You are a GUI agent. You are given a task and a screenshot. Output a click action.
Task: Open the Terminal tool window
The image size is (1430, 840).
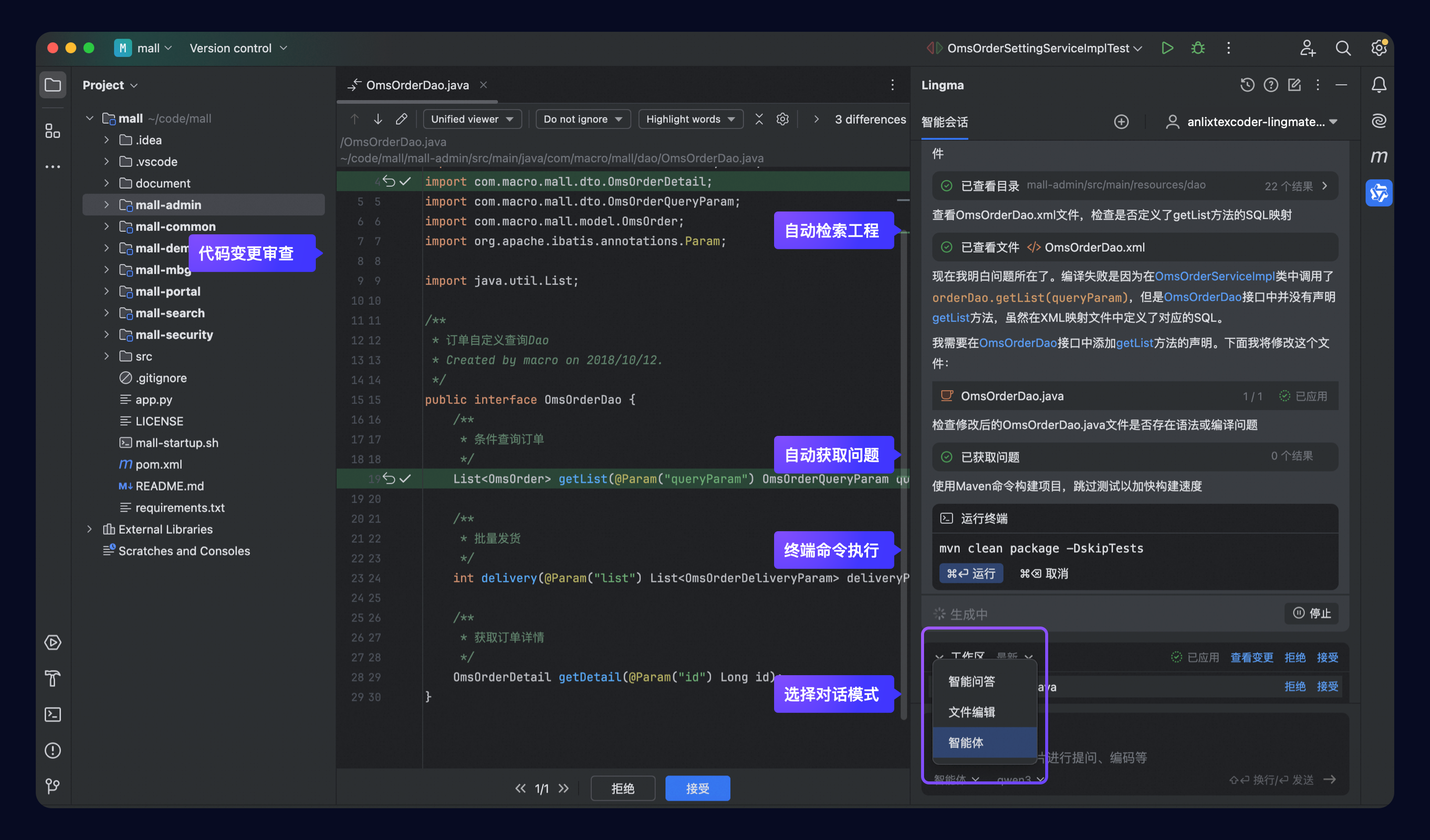[52, 714]
